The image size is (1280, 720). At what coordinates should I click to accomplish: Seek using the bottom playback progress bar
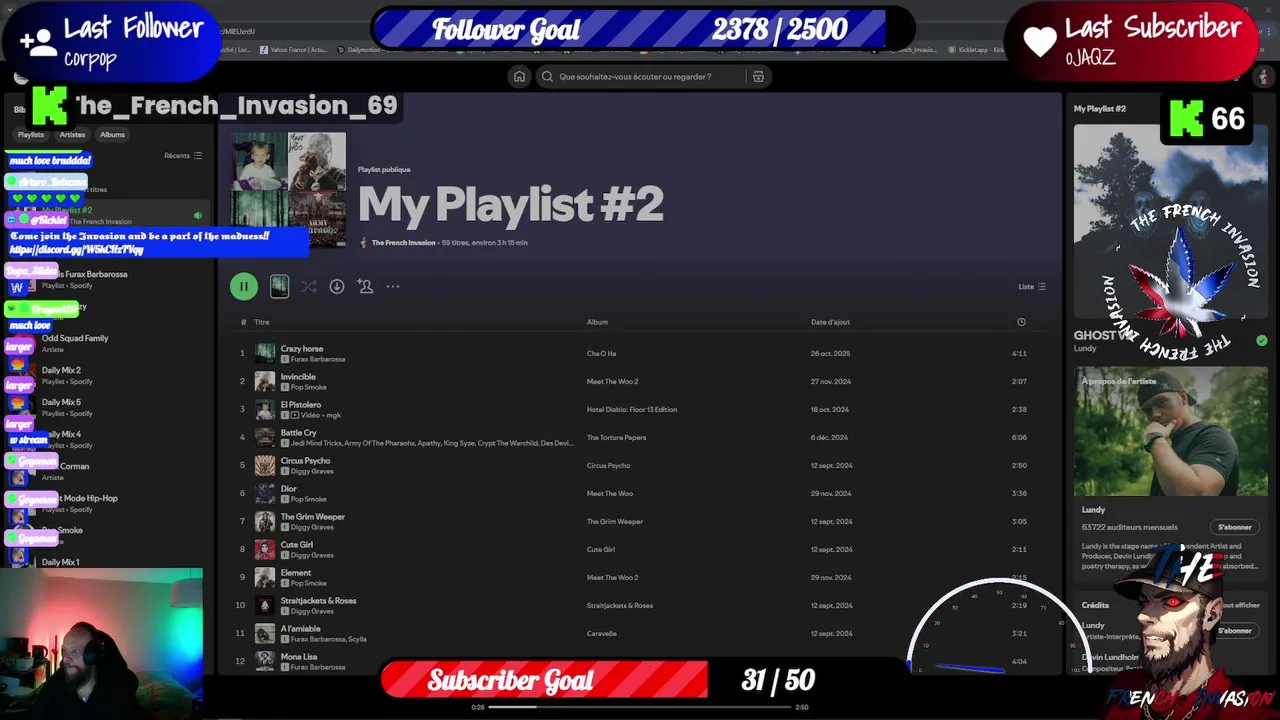[x=640, y=707]
